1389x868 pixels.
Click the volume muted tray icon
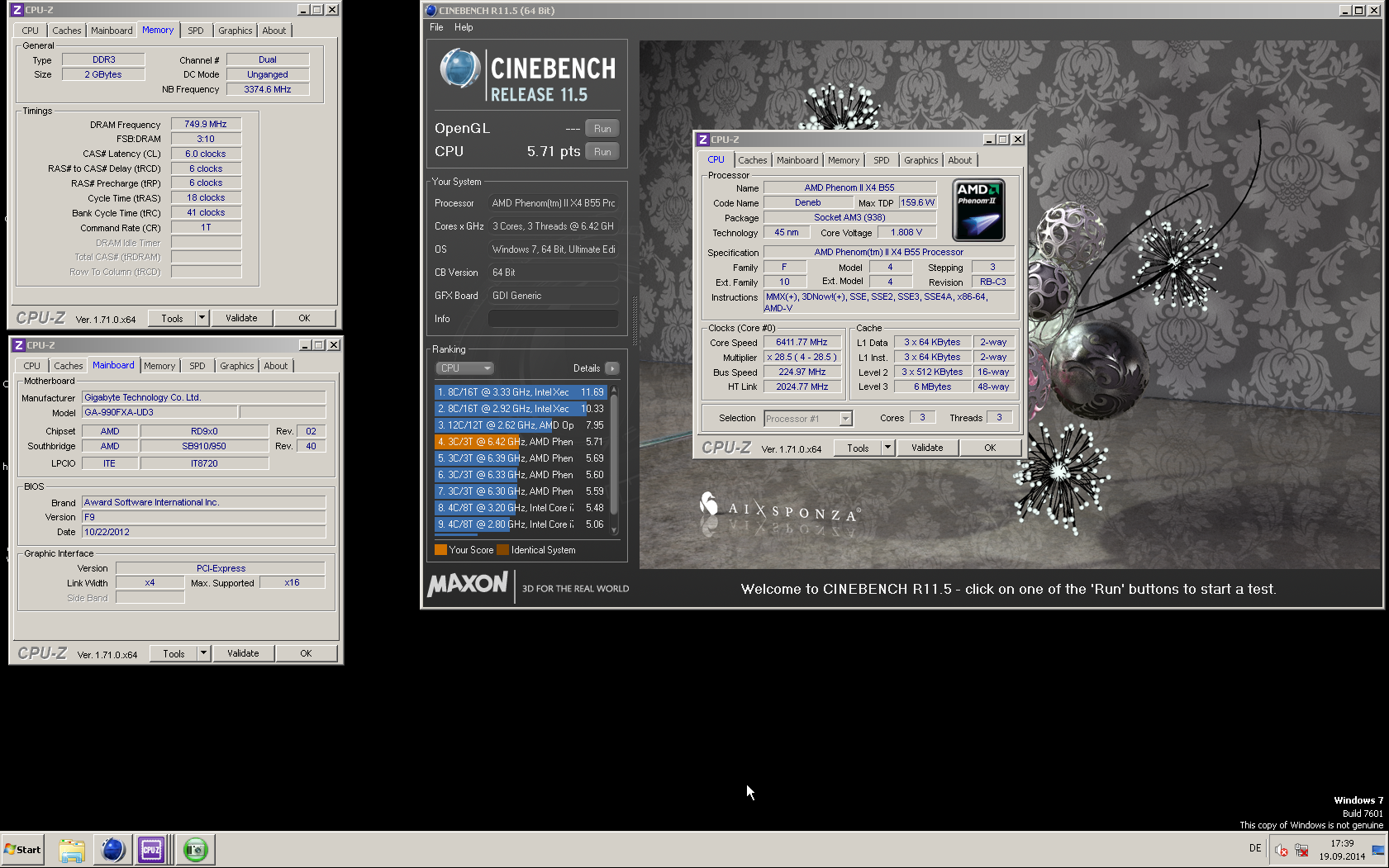click(x=1282, y=850)
